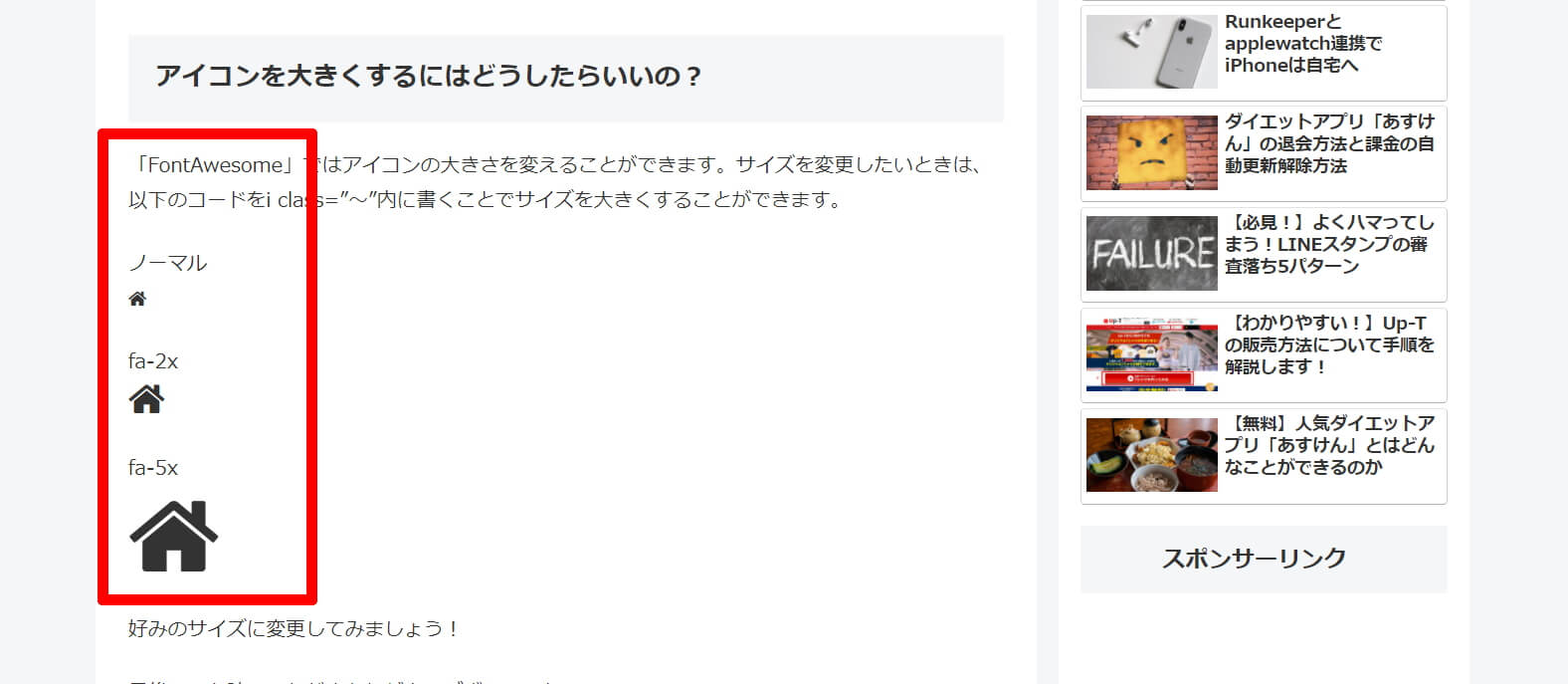Click the アイコンを大きくするには heading
Image resolution: width=1568 pixels, height=684 pixels.
429,77
